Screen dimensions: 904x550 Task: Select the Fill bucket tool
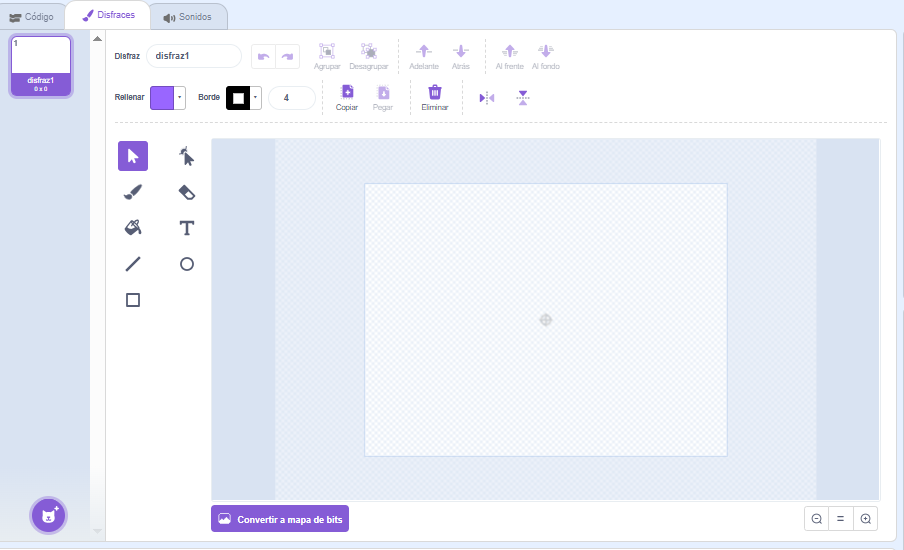pos(133,228)
